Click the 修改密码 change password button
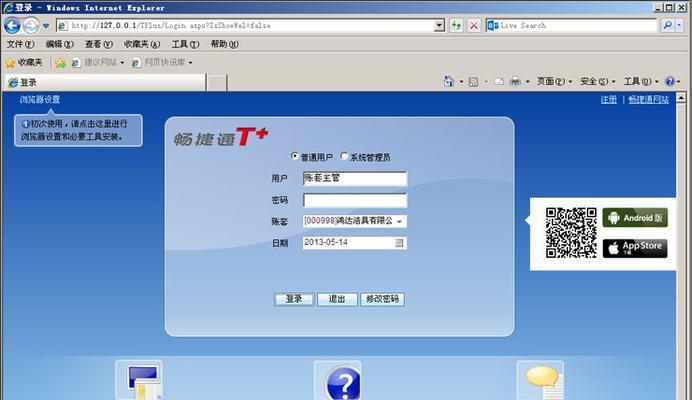Image resolution: width=692 pixels, height=400 pixels. (x=382, y=299)
